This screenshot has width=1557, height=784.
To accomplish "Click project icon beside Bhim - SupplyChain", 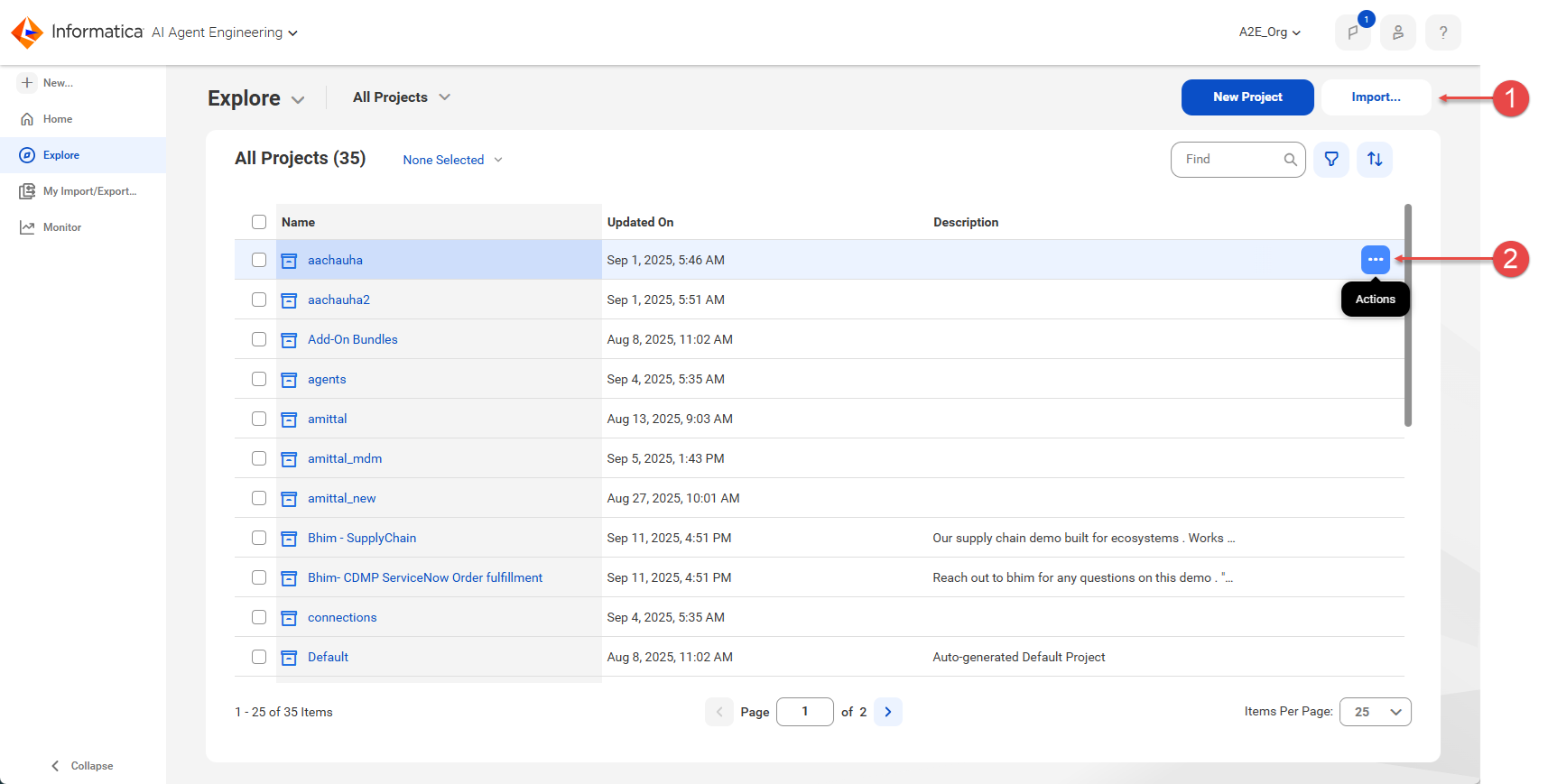I will pos(289,539).
